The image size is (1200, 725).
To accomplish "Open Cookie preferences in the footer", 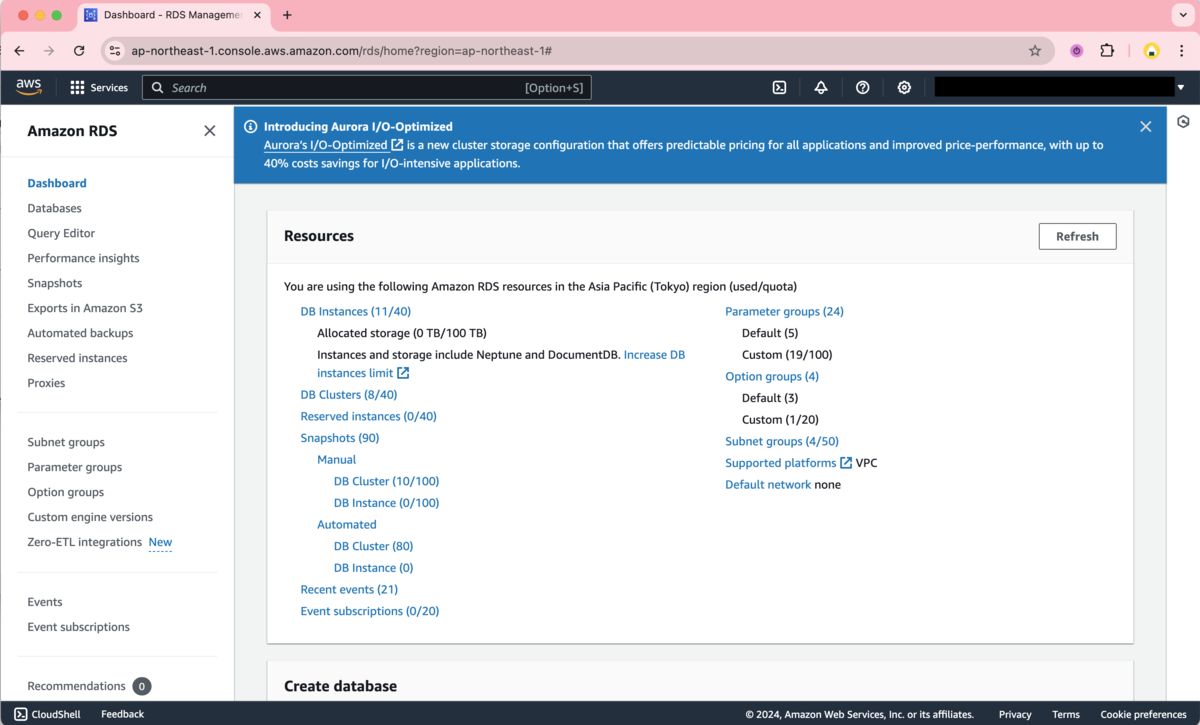I will coord(1143,714).
